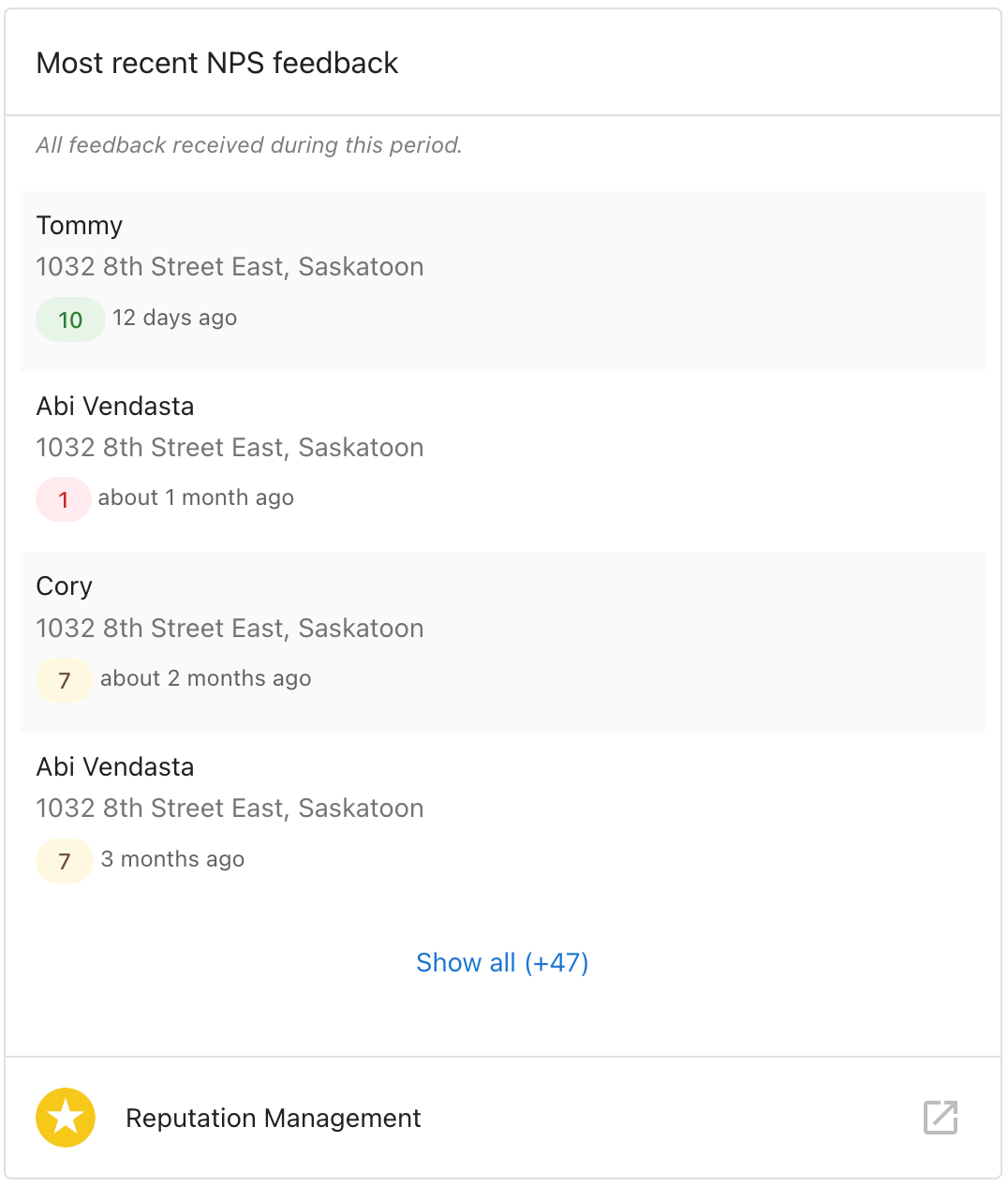Click the 'about 1 month ago' timestamp
Viewport: 1008px width, 1186px height.
click(x=196, y=497)
